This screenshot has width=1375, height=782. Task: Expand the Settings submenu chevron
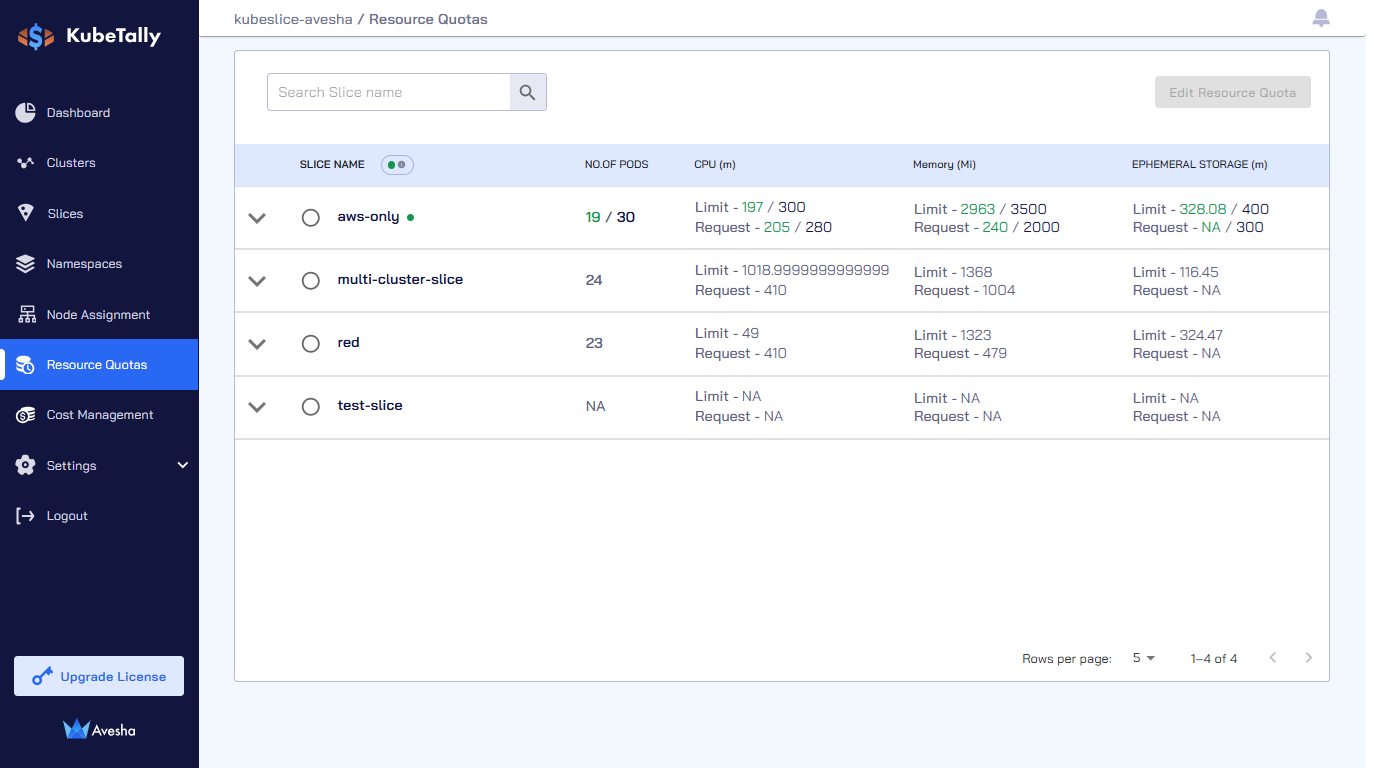183,465
